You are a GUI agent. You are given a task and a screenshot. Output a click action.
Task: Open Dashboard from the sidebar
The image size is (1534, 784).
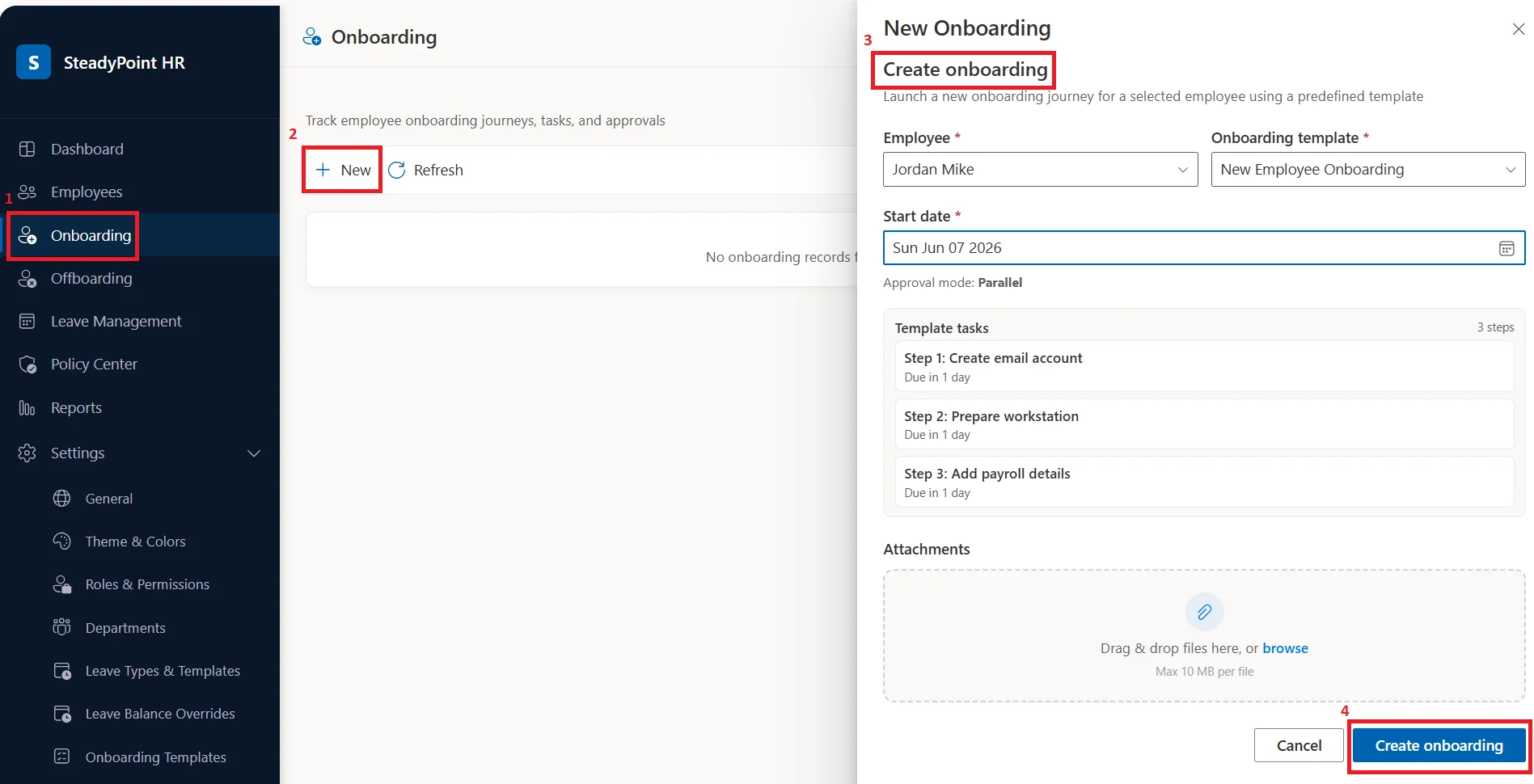[140, 149]
